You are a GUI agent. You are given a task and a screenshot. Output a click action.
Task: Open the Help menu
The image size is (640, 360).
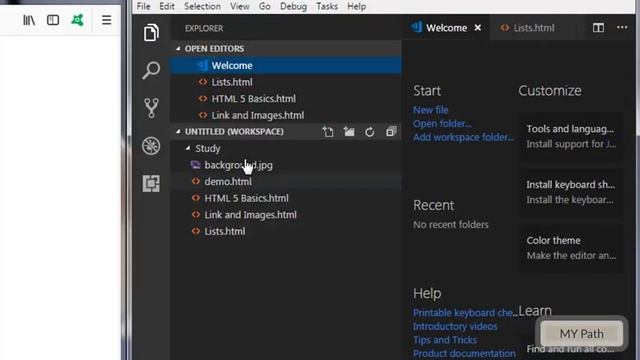click(356, 7)
